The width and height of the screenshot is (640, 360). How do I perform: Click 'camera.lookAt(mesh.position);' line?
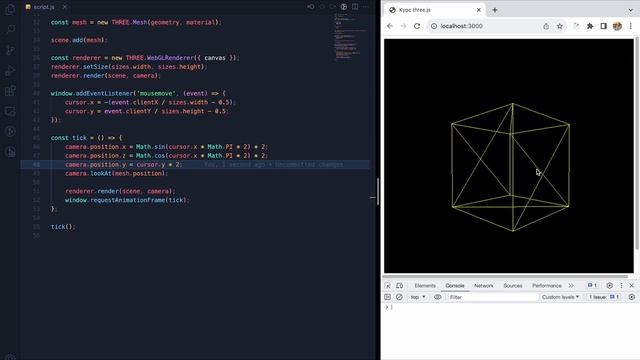(116, 173)
